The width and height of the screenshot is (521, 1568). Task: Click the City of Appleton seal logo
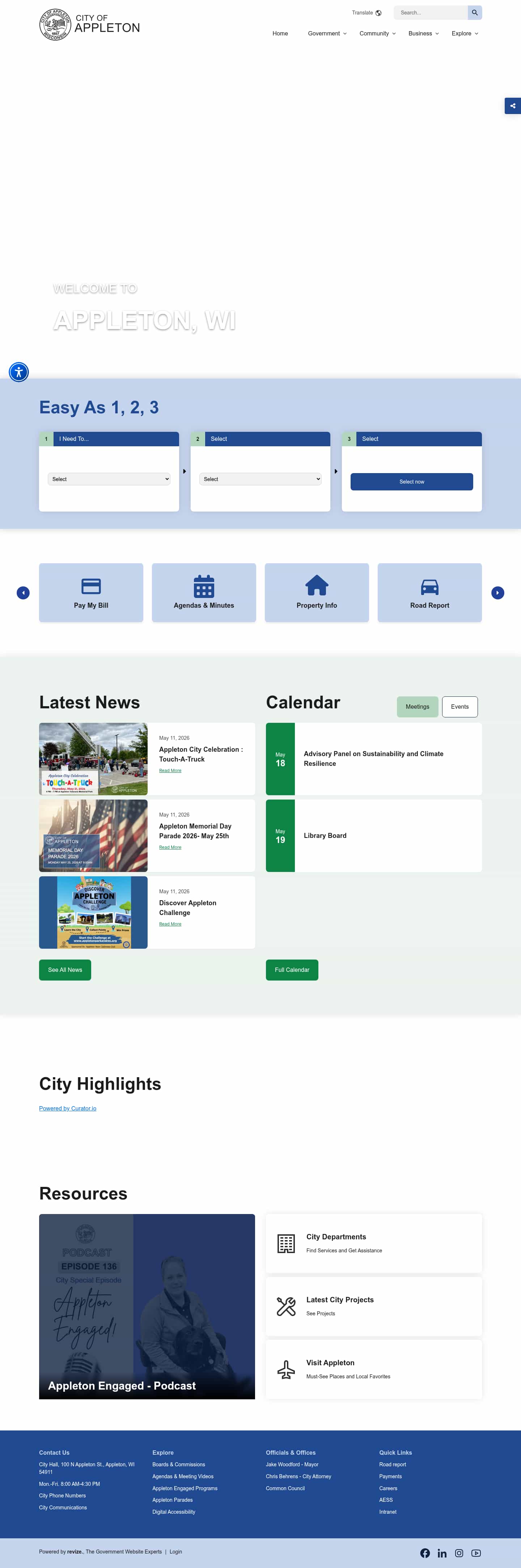55,24
